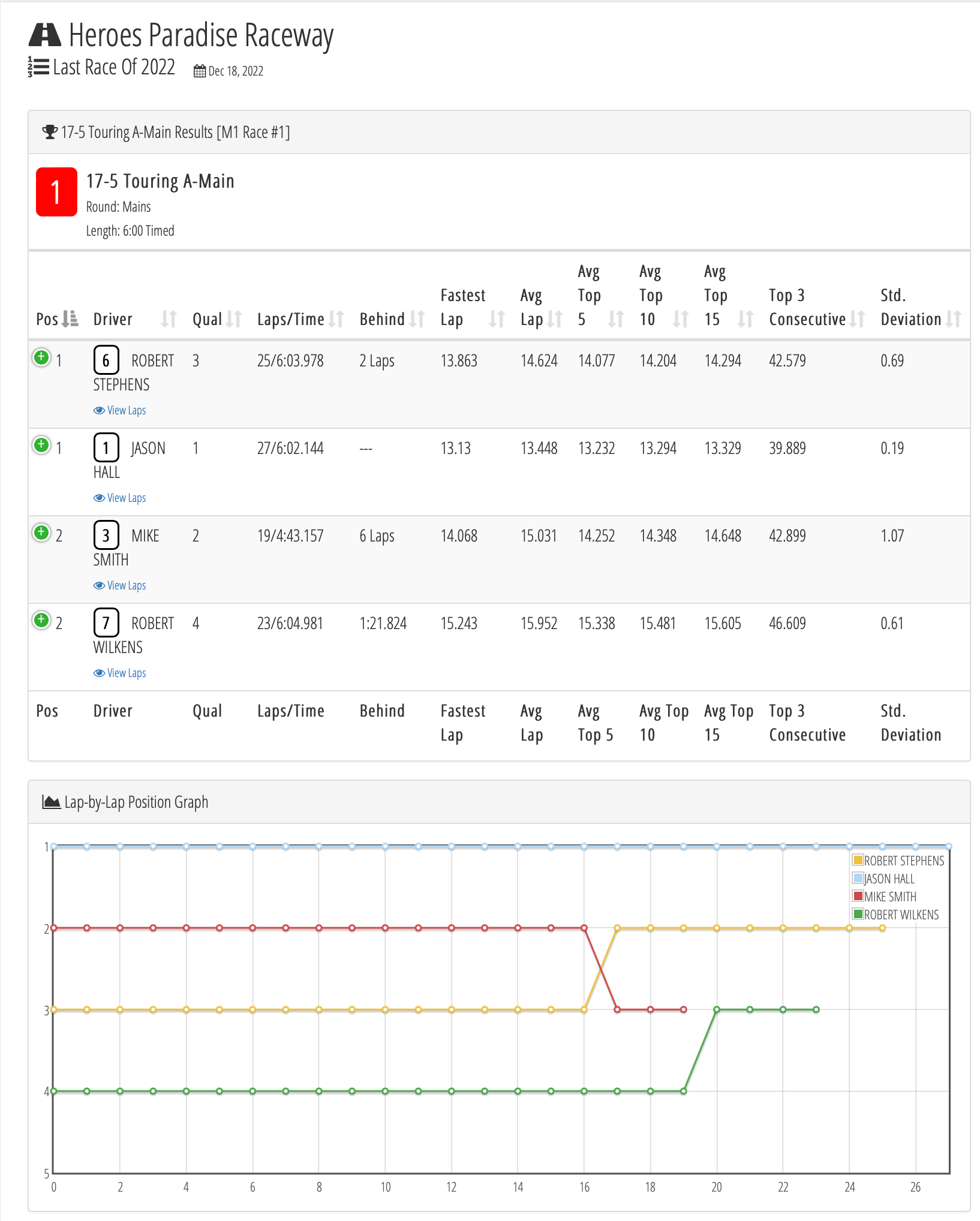Expand Jason Hall row details with green plus
Screen dimensions: 980x1221
tap(41, 446)
